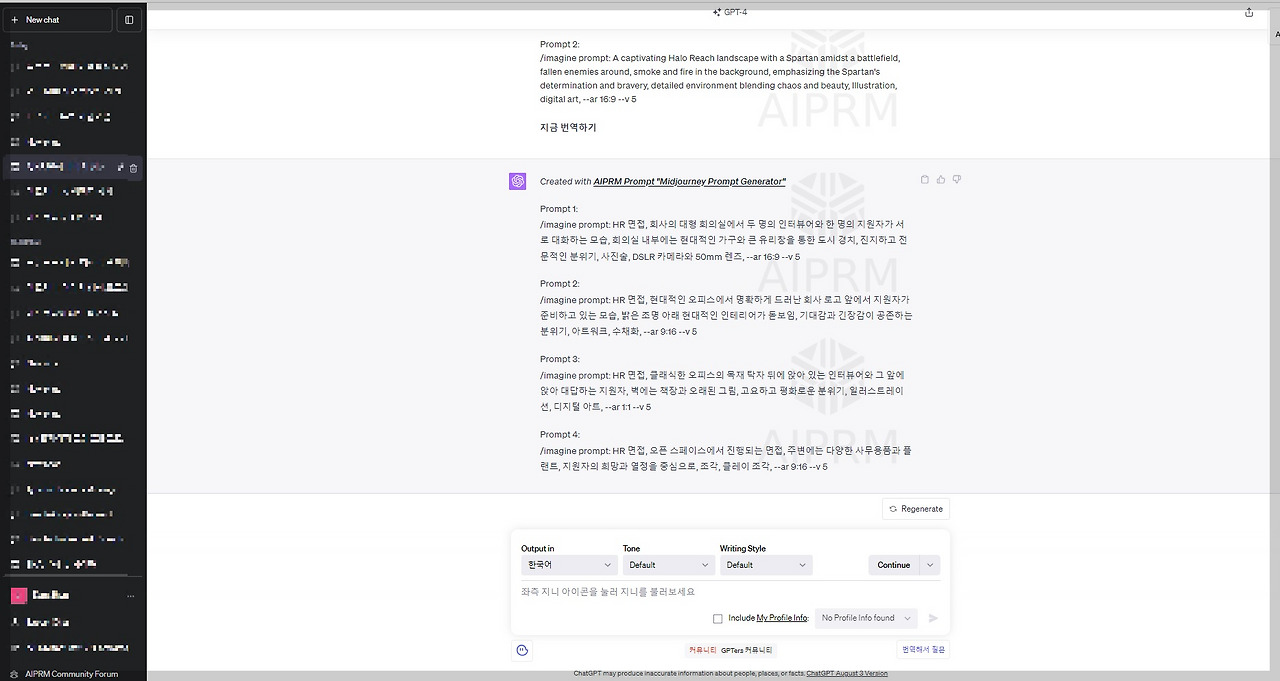Screen dimensions: 1280x681
Task: Open the My Profile Info link
Action: (781, 618)
